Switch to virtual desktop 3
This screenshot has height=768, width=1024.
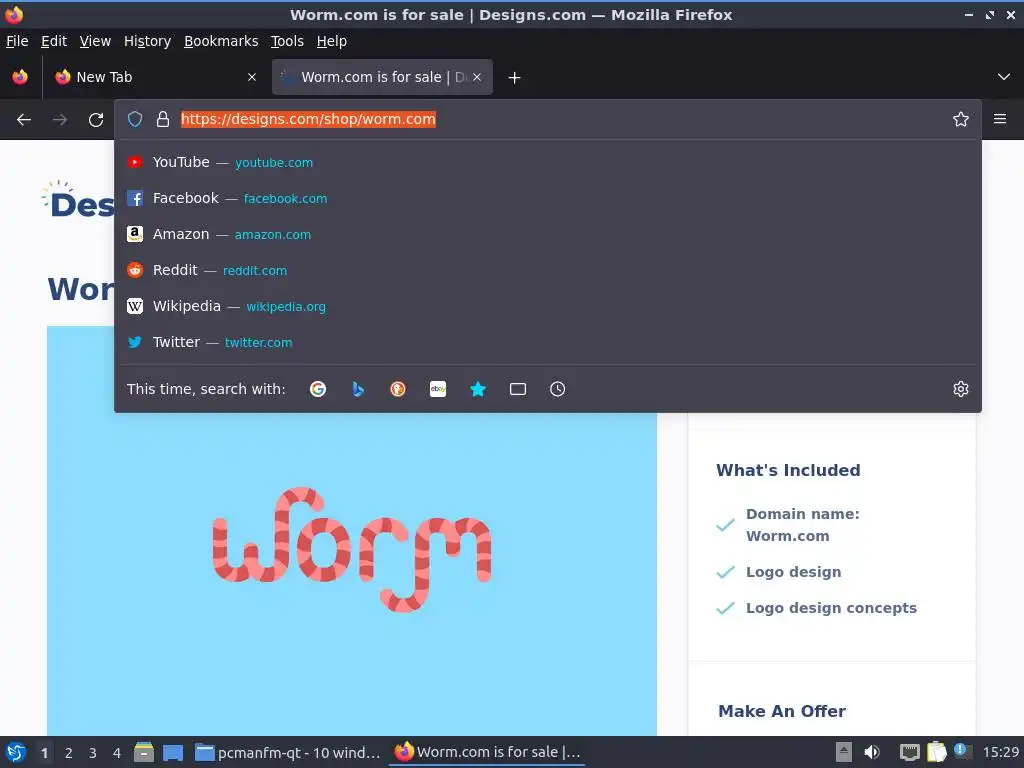pos(93,753)
